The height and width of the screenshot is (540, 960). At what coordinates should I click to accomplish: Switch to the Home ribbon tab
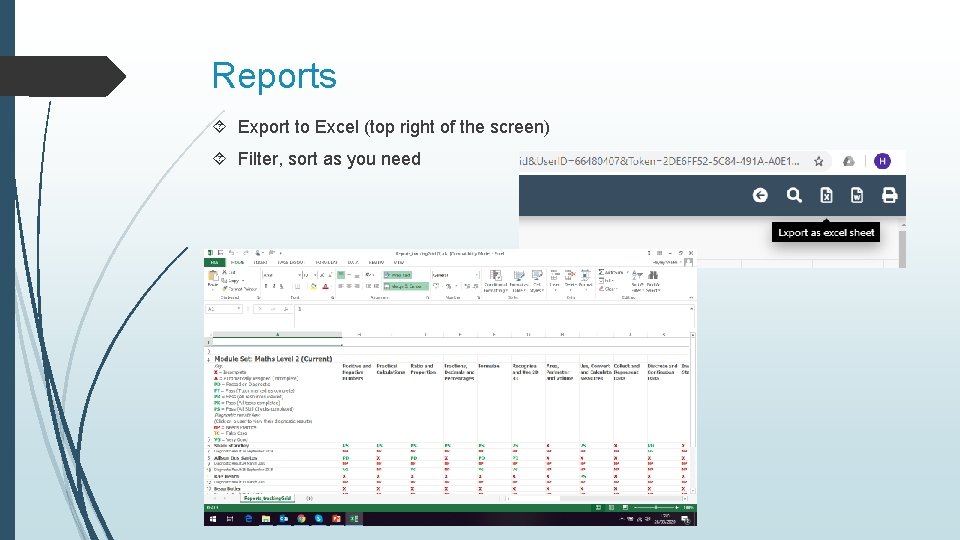[237, 262]
